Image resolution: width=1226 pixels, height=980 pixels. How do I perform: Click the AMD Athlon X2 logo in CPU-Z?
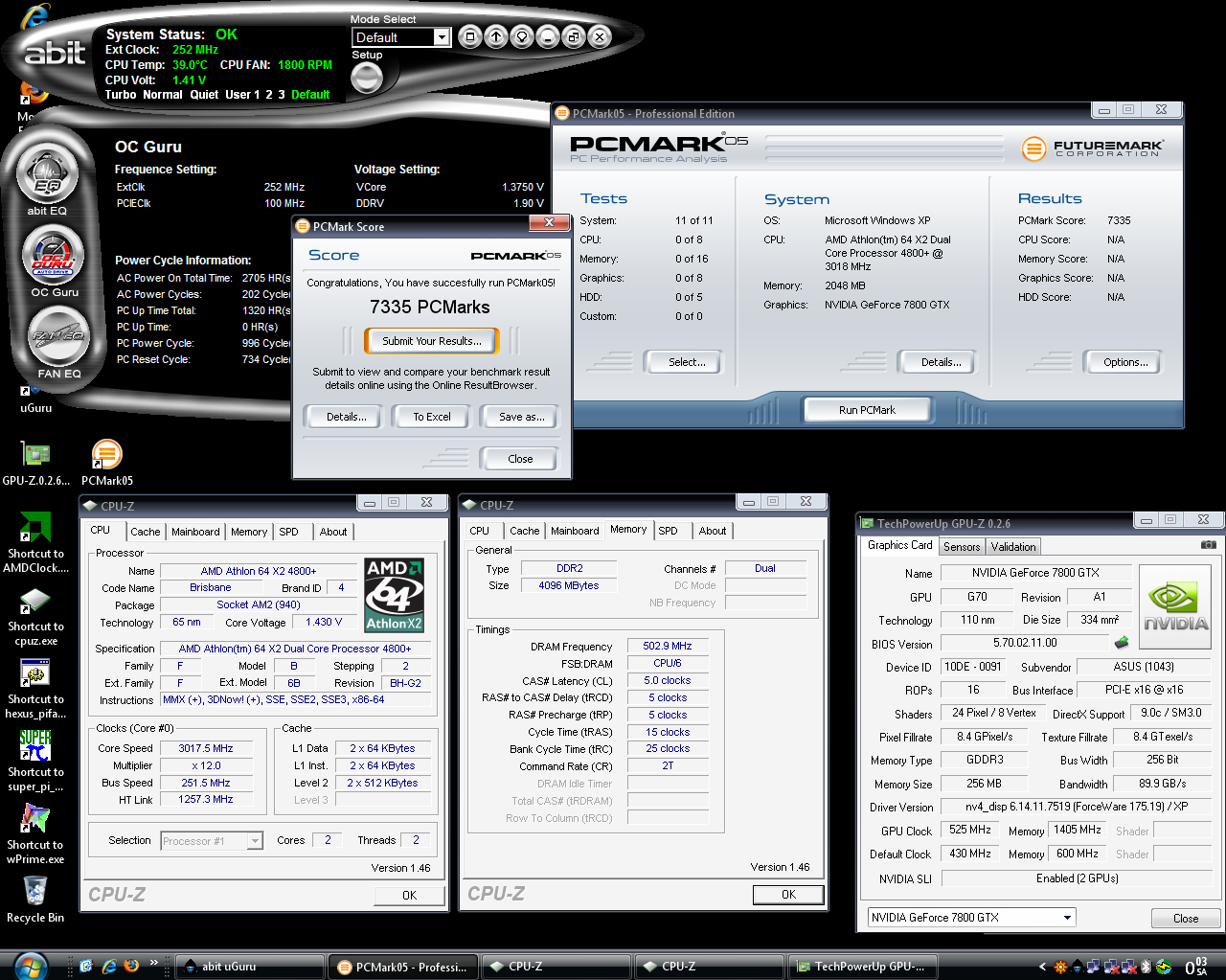tap(395, 595)
